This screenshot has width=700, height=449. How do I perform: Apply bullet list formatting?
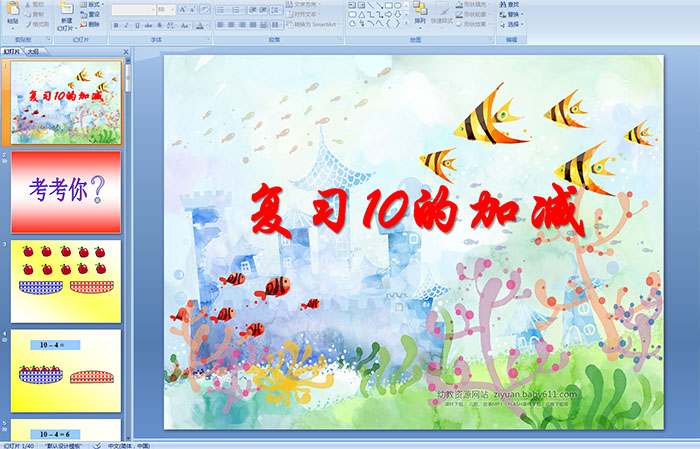coord(222,10)
